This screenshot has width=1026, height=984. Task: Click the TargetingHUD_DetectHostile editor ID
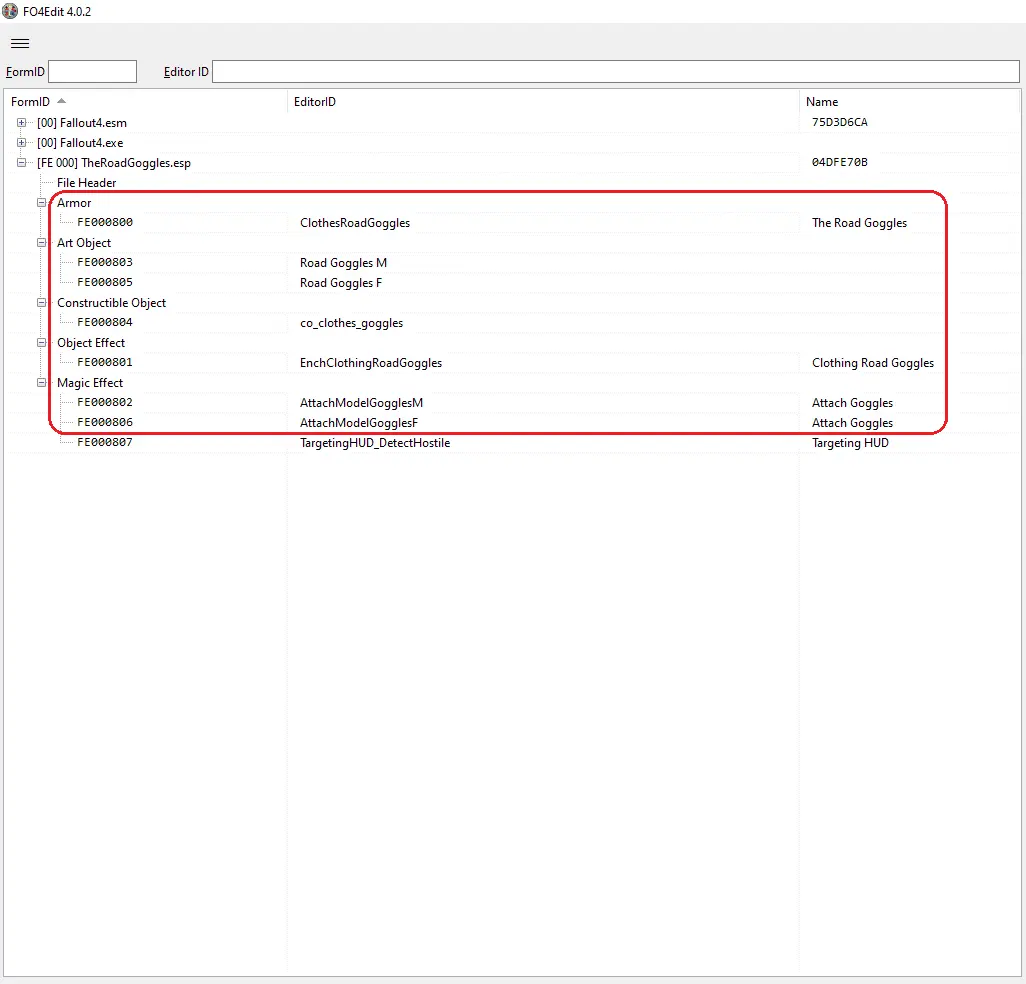375,443
